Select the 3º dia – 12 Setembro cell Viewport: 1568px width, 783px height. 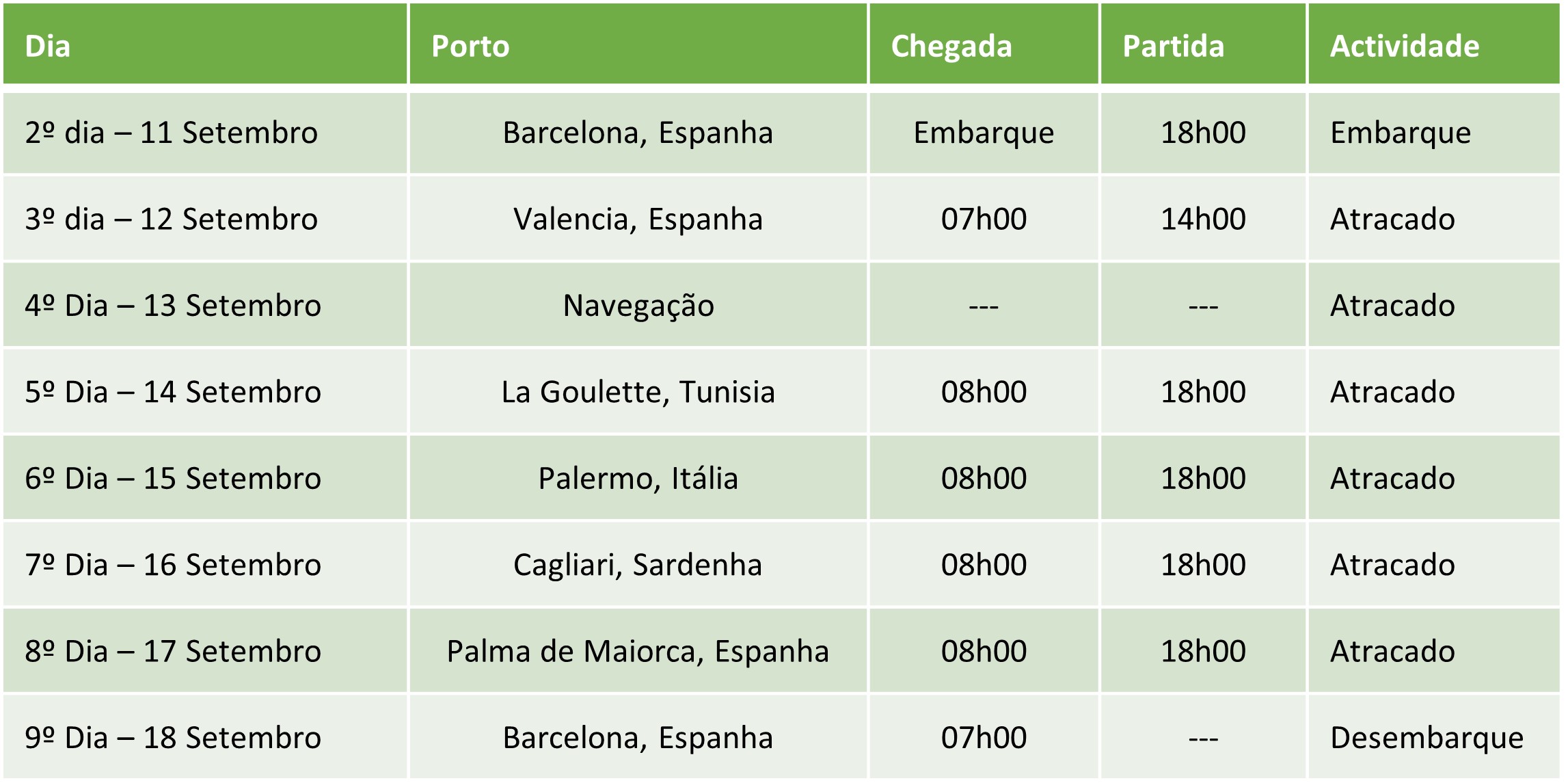(172, 220)
